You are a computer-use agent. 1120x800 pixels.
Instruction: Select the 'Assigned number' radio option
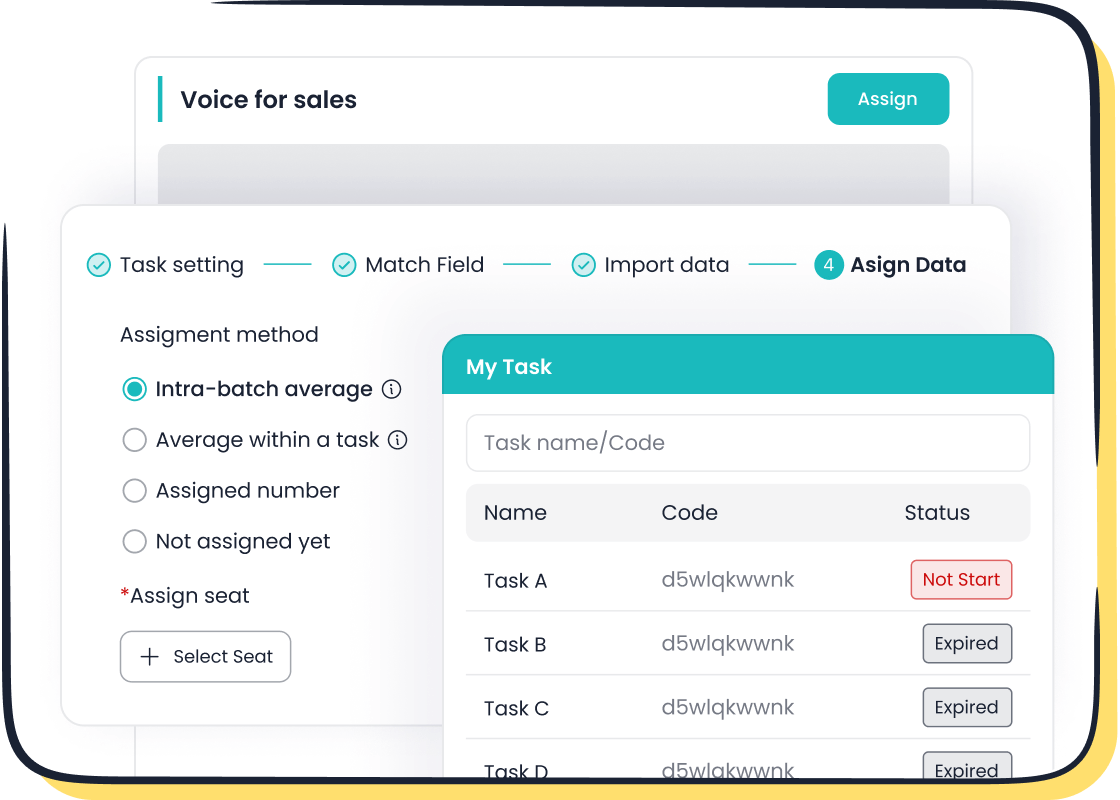(135, 491)
